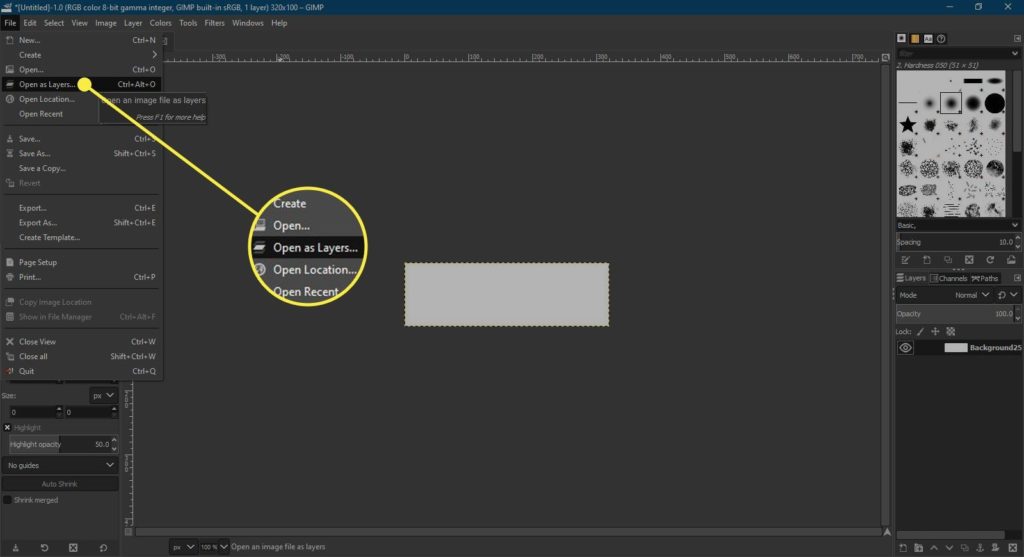Delete tool preset icon in tool options

[x=73, y=548]
